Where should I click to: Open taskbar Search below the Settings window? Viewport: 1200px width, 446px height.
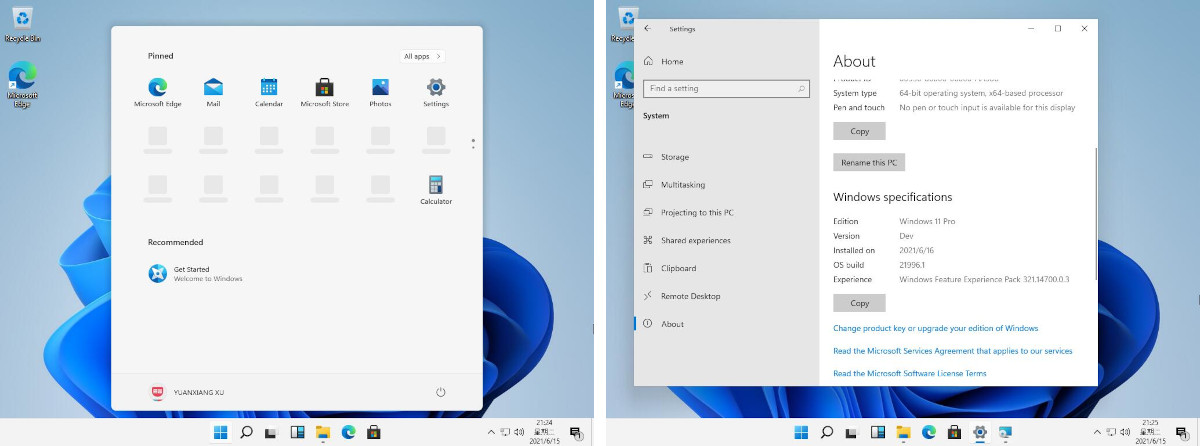827,432
